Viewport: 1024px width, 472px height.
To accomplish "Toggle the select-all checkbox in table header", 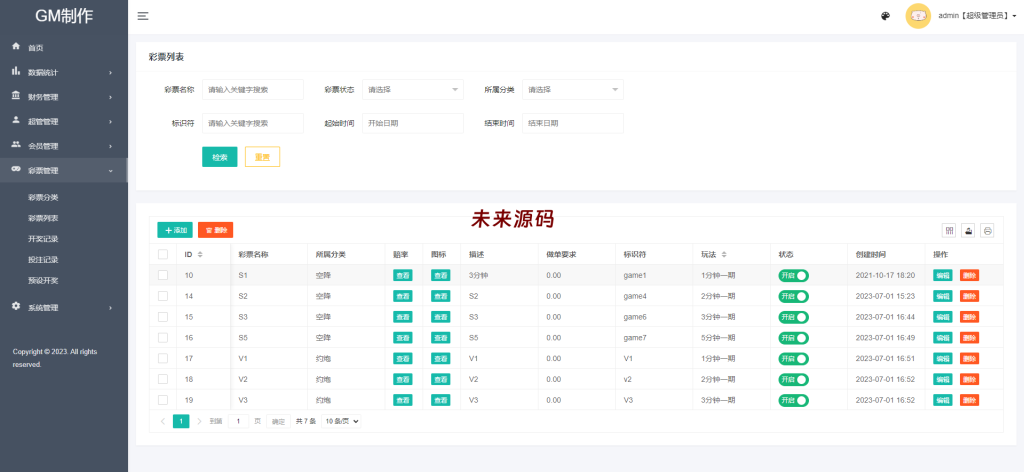I will coord(163,255).
